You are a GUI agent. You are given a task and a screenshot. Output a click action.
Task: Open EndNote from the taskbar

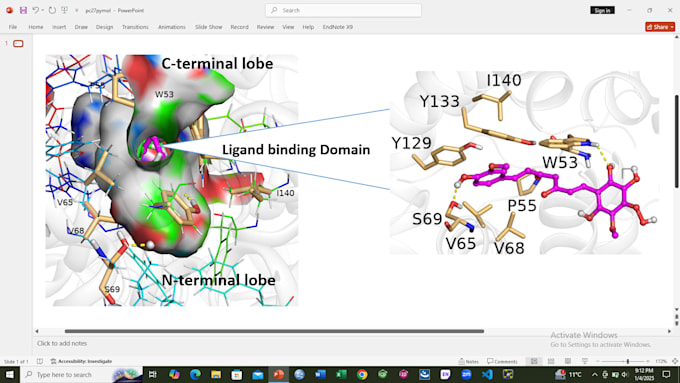click(445, 374)
